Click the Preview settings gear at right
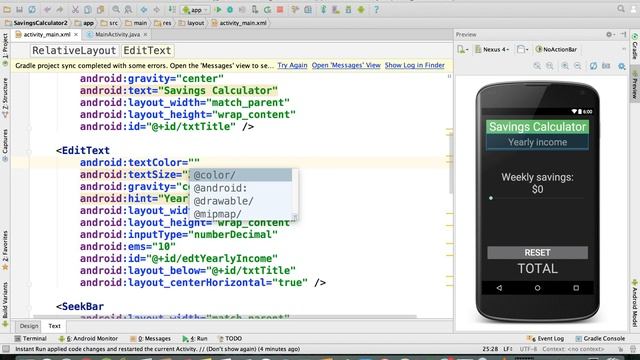Image resolution: width=640 pixels, height=360 pixels. point(621,66)
